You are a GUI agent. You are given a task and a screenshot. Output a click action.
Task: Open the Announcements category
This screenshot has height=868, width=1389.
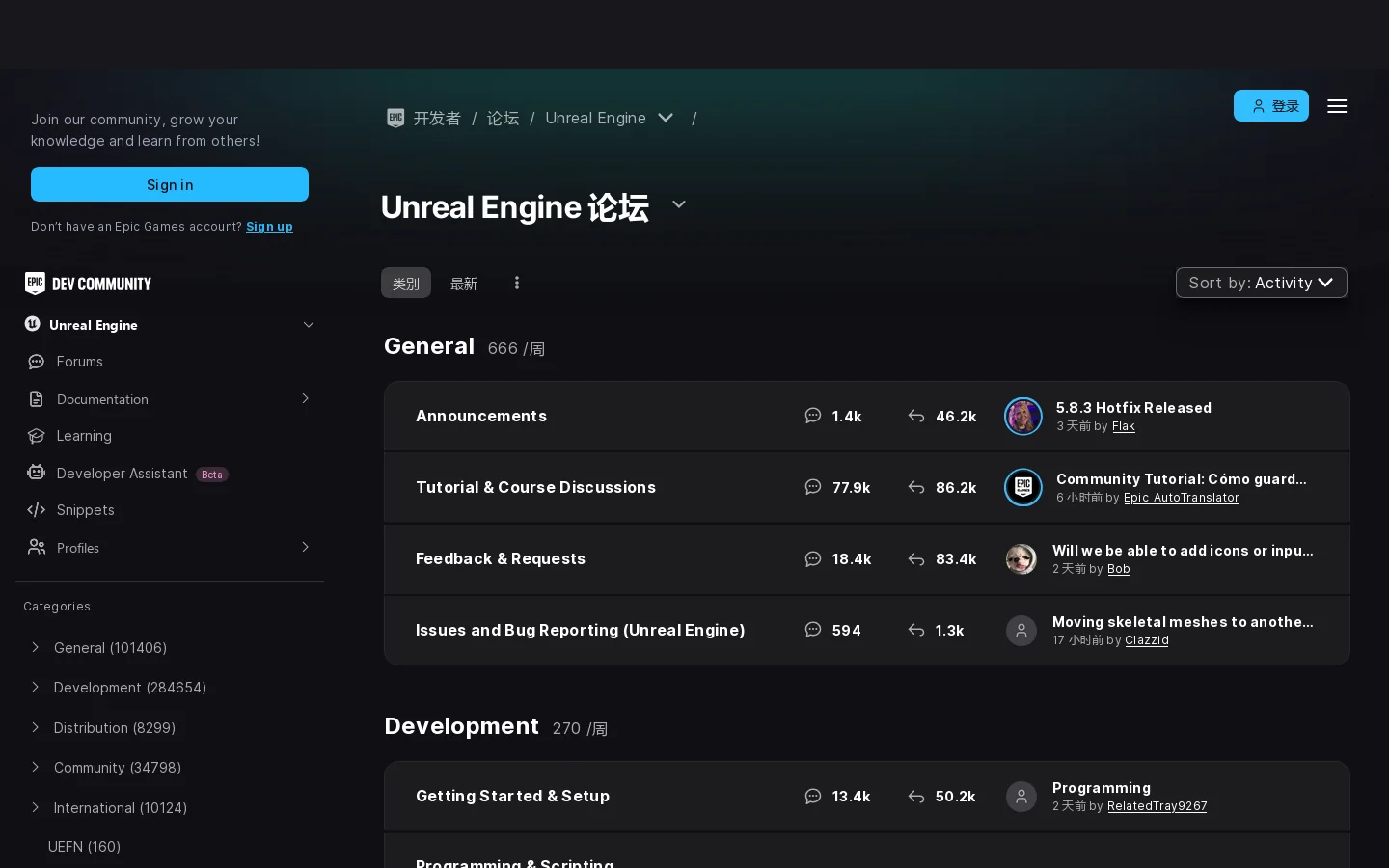(481, 416)
